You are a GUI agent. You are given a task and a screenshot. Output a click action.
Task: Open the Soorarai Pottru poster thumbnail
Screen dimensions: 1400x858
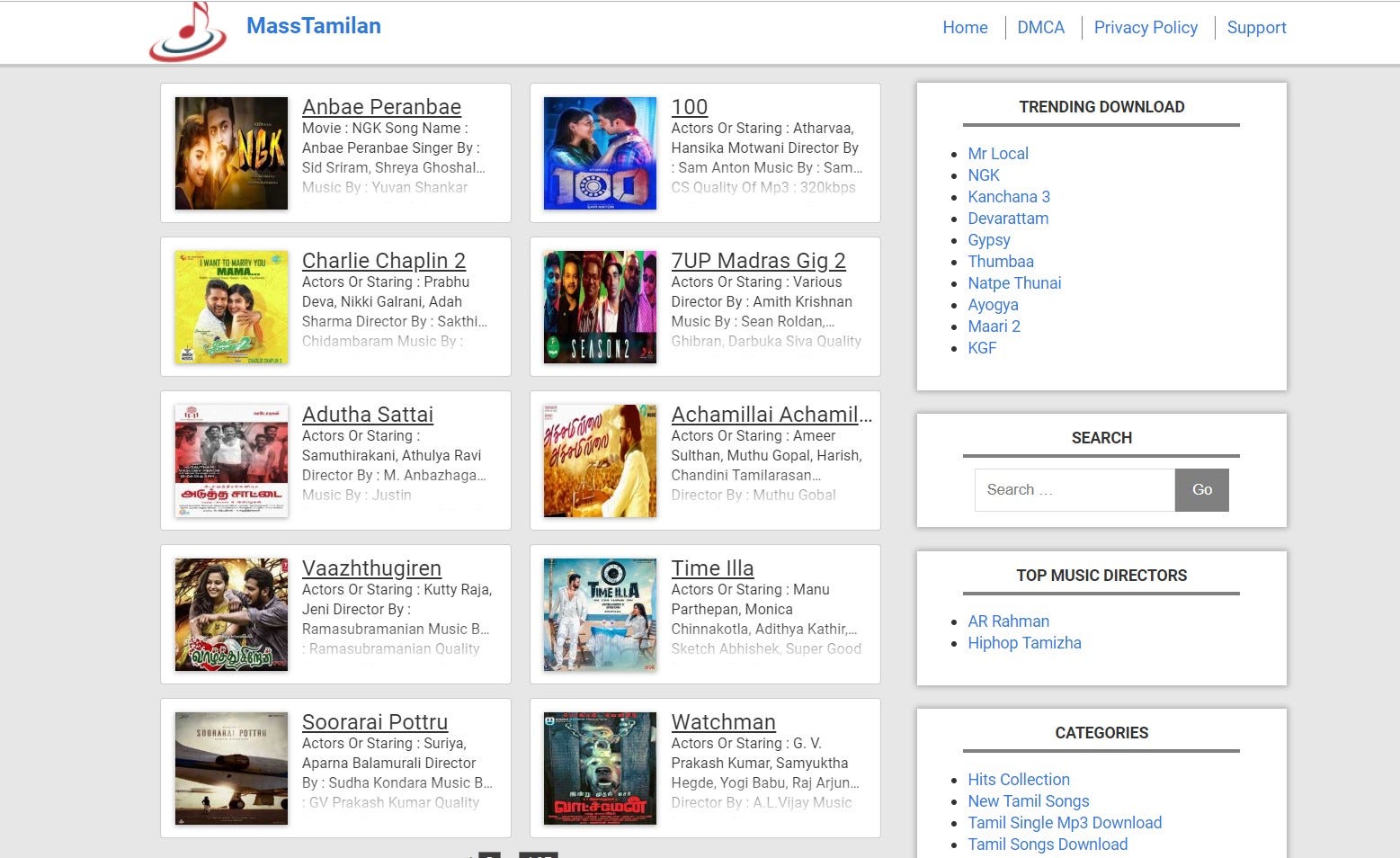pyautogui.click(x=231, y=769)
